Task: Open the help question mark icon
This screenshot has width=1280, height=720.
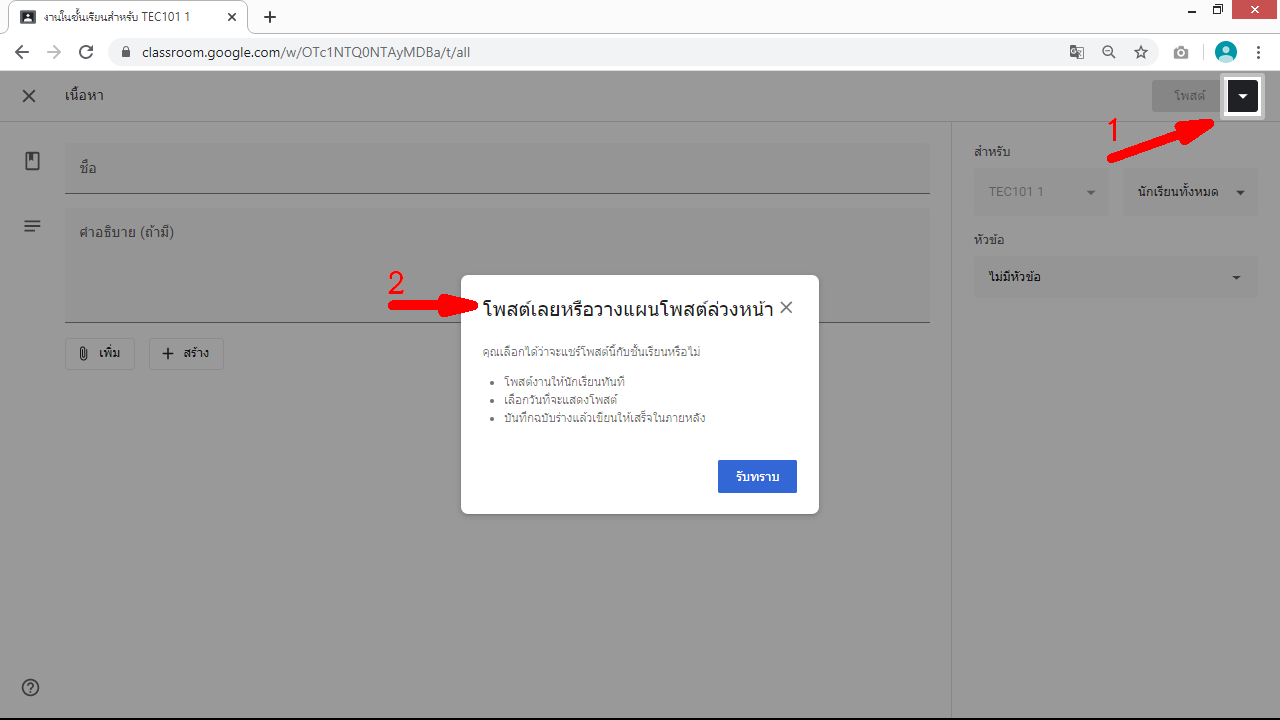Action: pyautogui.click(x=31, y=687)
